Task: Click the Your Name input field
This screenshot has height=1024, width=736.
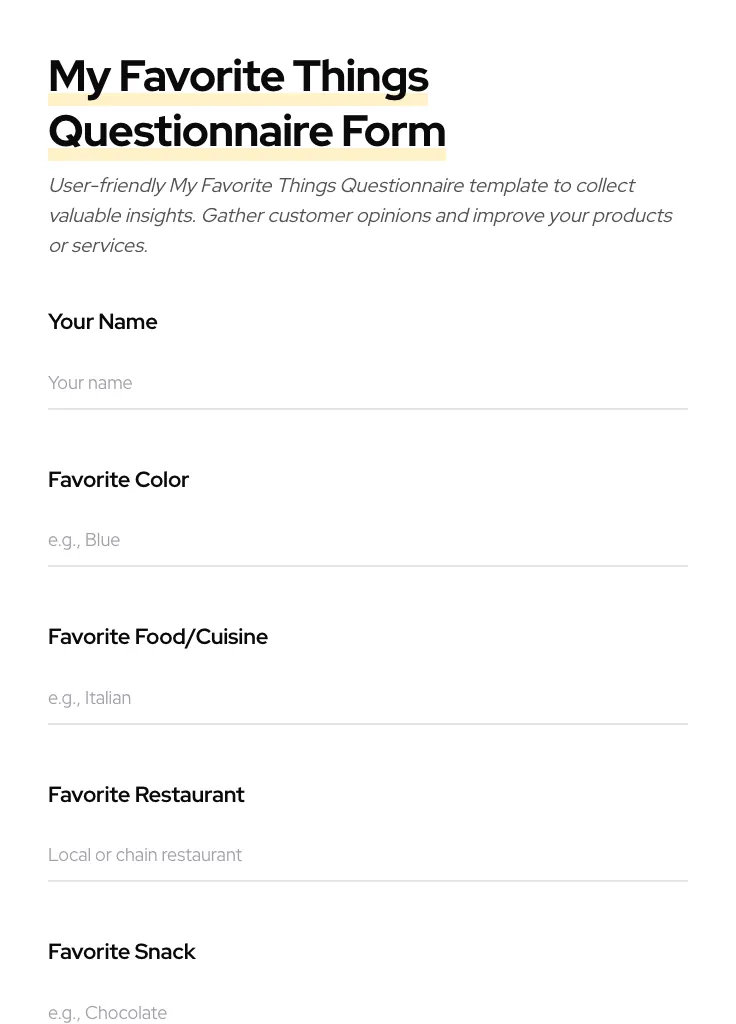Action: (368, 383)
